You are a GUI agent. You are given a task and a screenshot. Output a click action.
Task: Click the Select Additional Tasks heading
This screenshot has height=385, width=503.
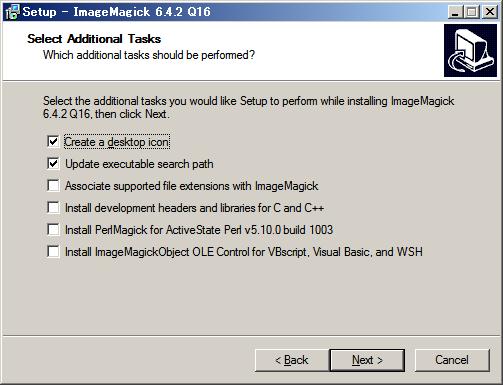tap(94, 39)
